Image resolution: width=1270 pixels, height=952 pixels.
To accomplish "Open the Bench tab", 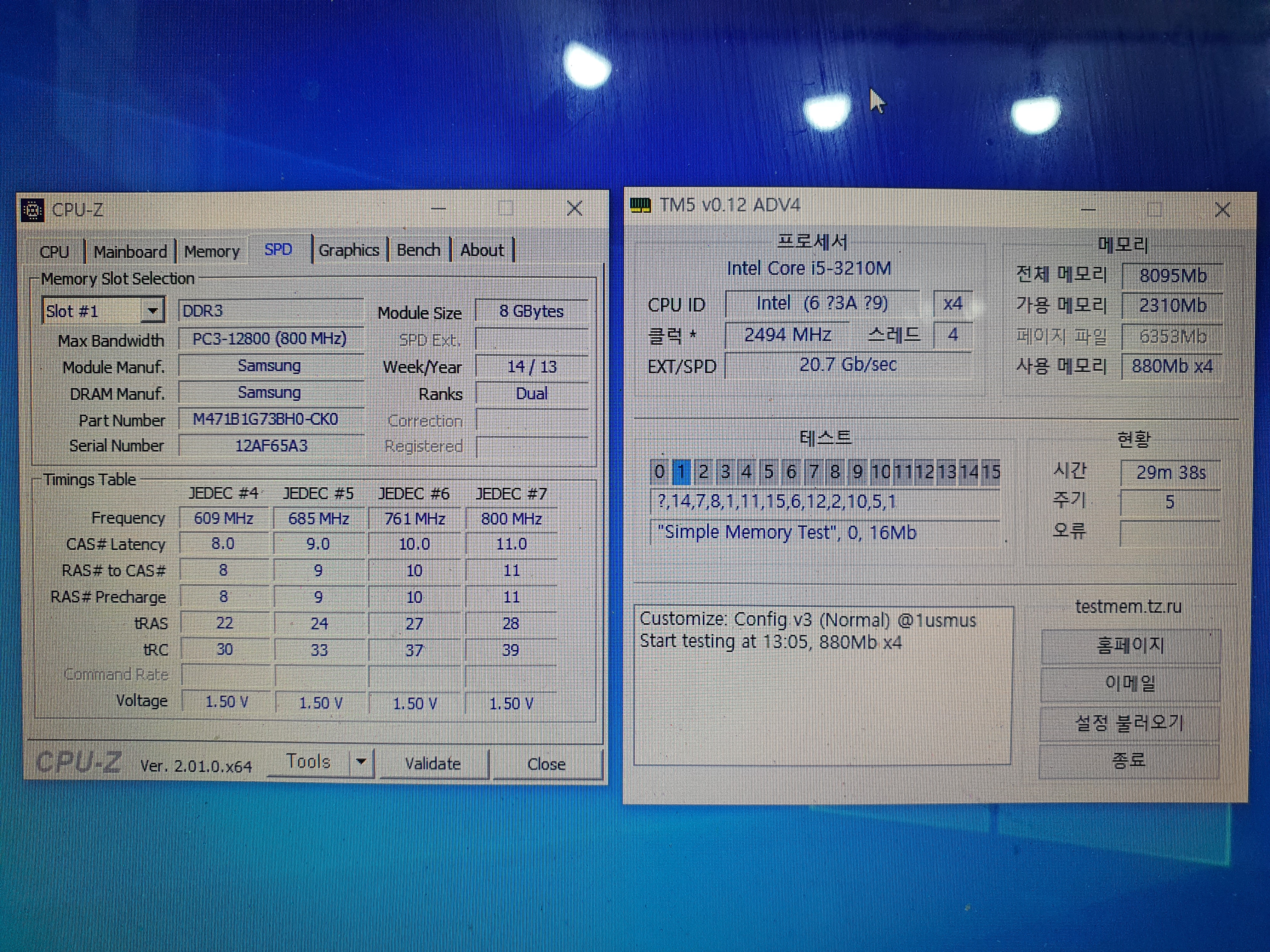I will pyautogui.click(x=419, y=250).
